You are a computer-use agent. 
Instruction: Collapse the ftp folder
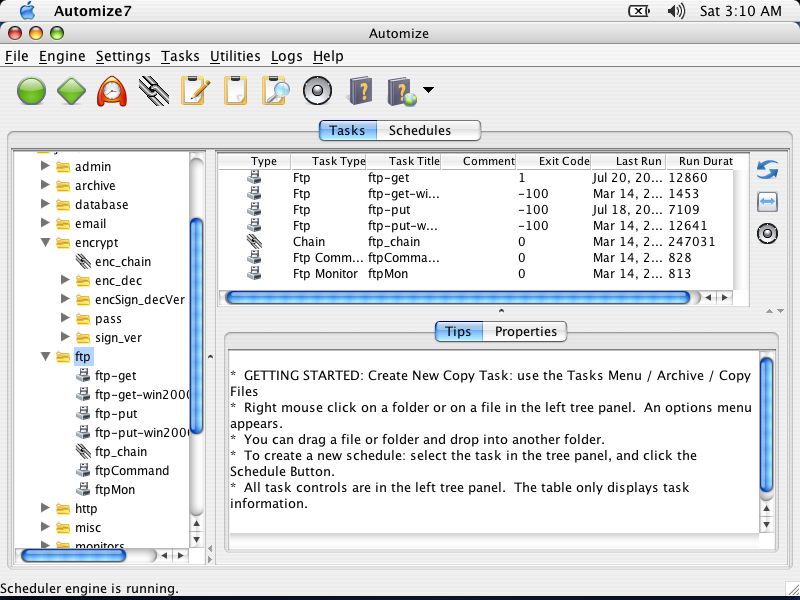click(x=45, y=356)
